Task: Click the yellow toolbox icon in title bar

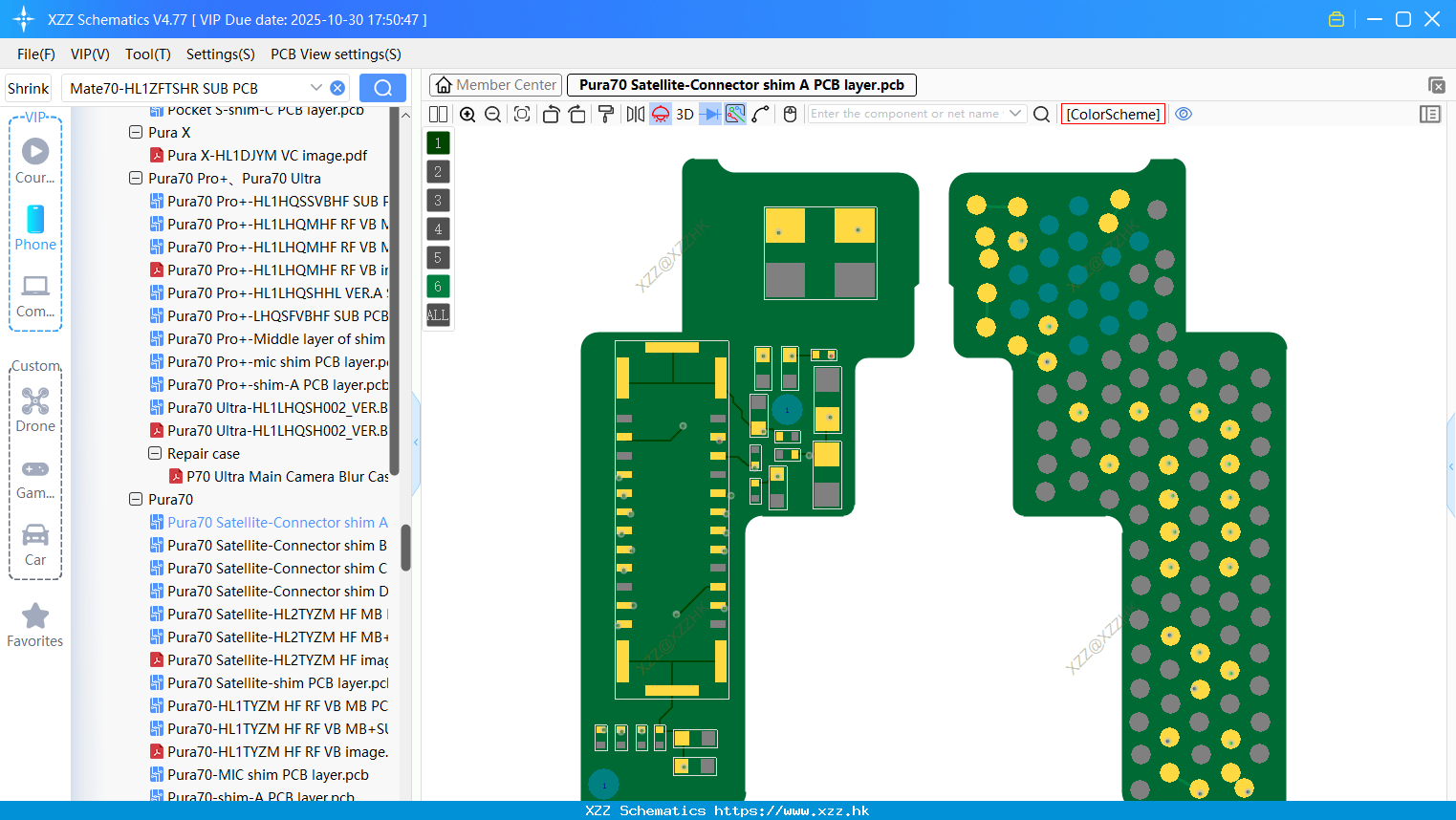Action: click(1336, 19)
